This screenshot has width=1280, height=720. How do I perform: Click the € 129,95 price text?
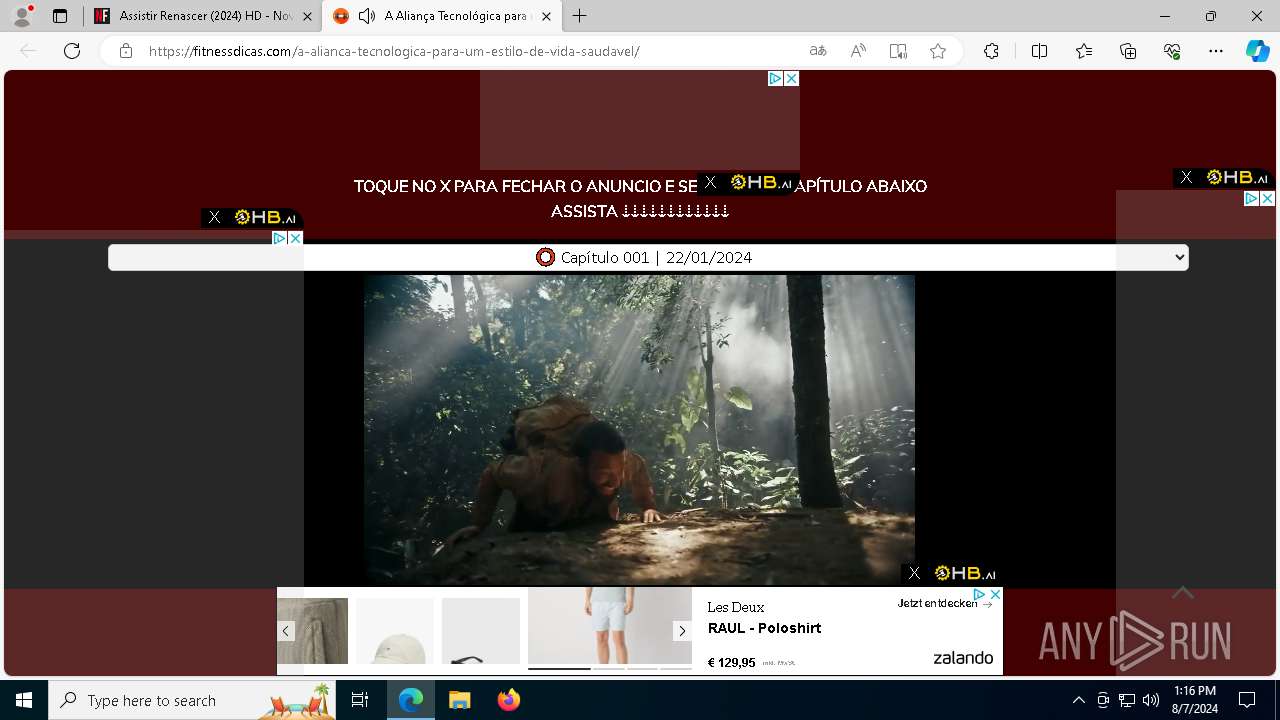pos(731,662)
